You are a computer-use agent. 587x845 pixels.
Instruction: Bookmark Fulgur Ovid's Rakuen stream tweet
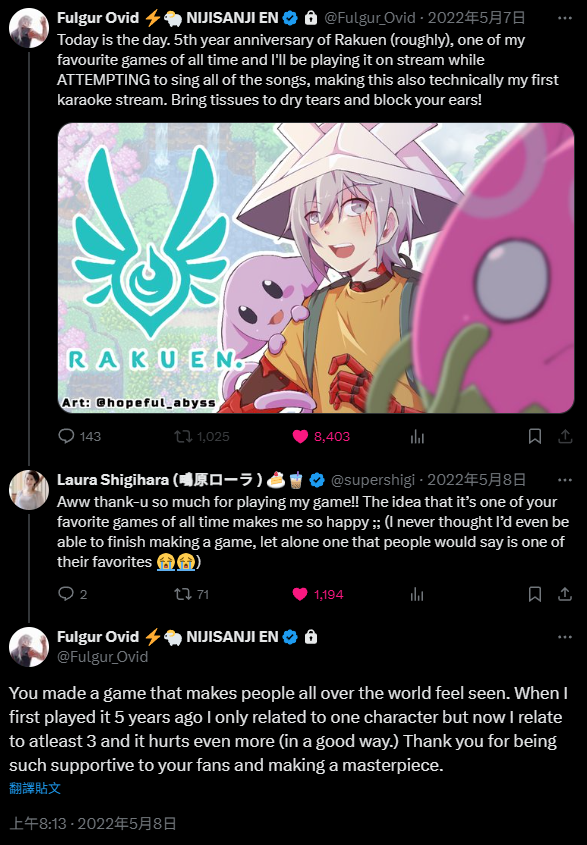pos(535,436)
